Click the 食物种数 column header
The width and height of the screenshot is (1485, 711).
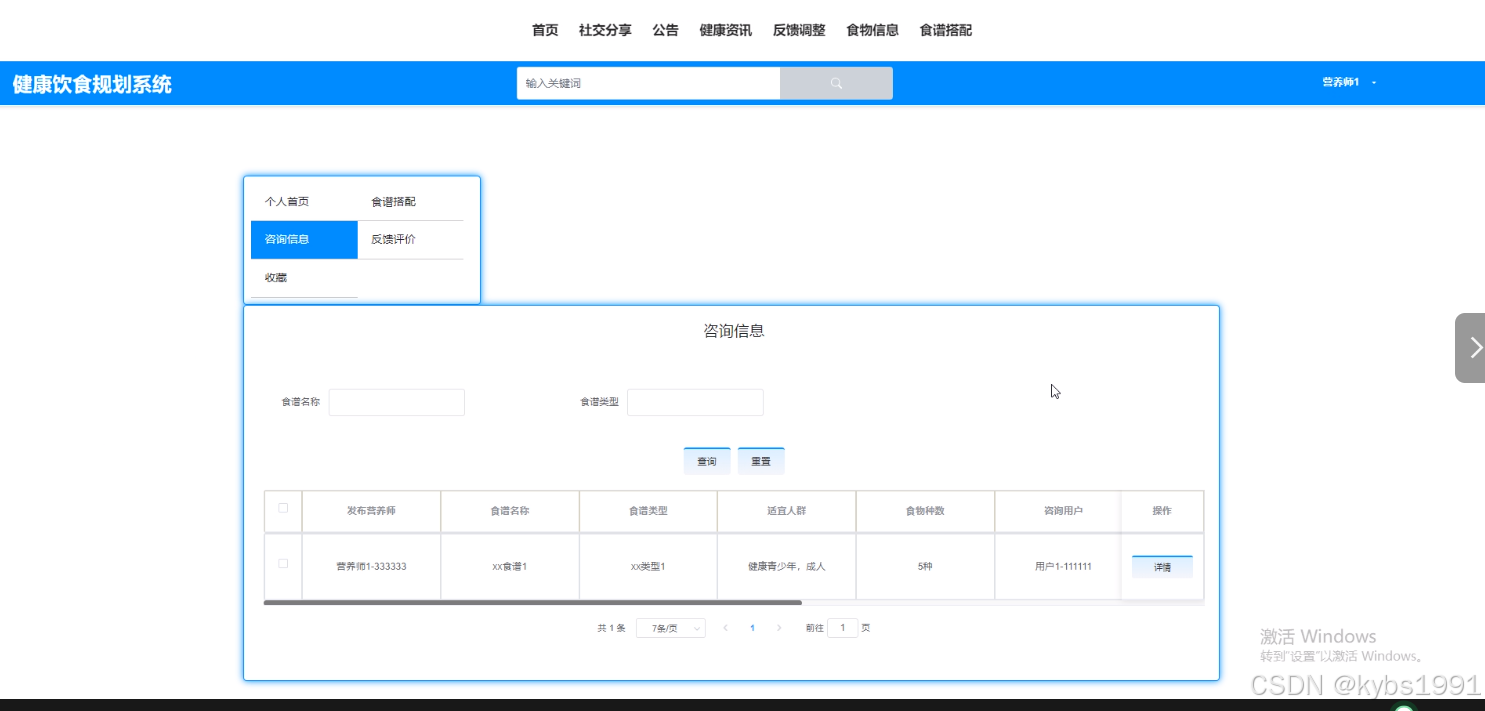[x=925, y=511]
